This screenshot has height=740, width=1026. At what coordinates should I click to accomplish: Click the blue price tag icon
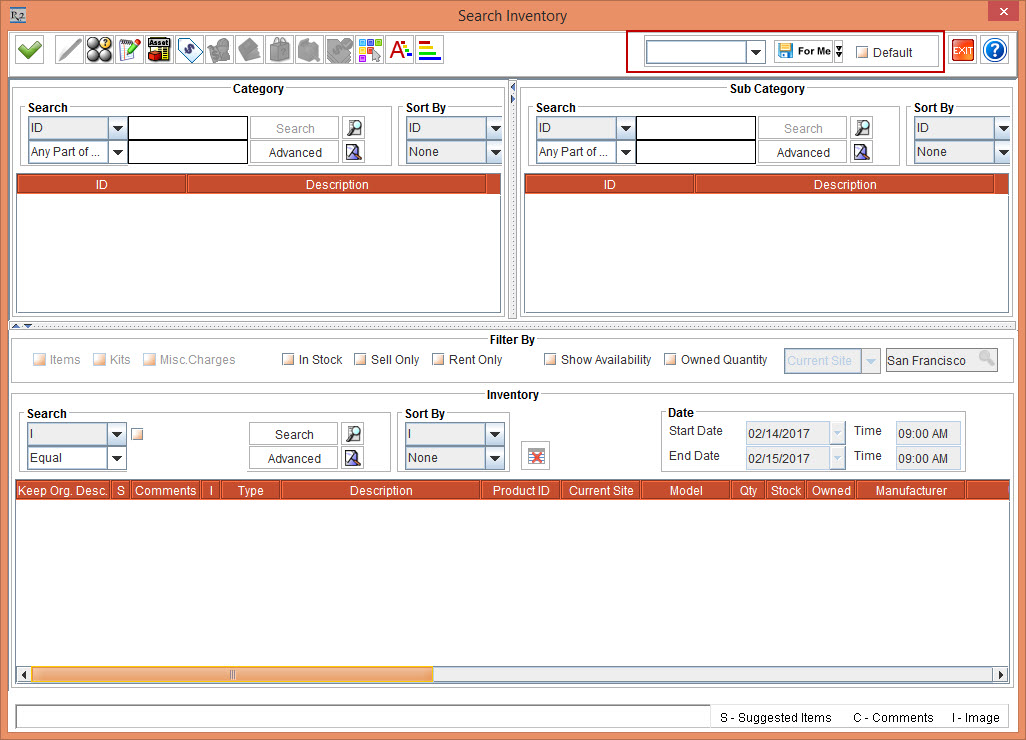pos(189,50)
